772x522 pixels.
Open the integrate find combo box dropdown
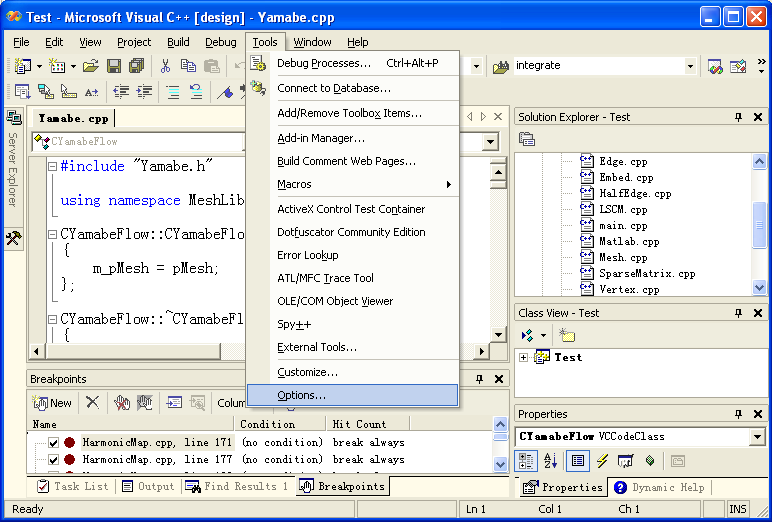[690, 66]
